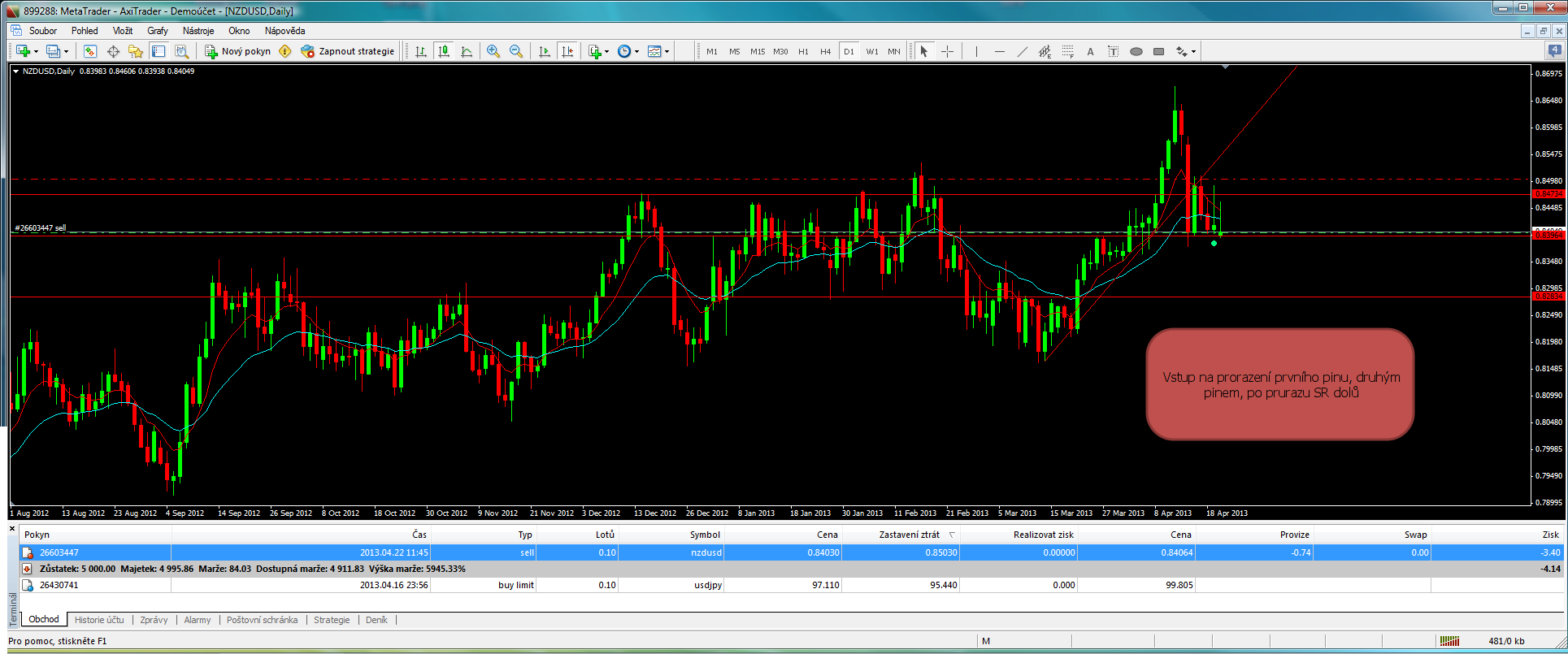The image size is (1568, 654).
Task: Switch chart to H4 timeframe
Action: coord(825,51)
